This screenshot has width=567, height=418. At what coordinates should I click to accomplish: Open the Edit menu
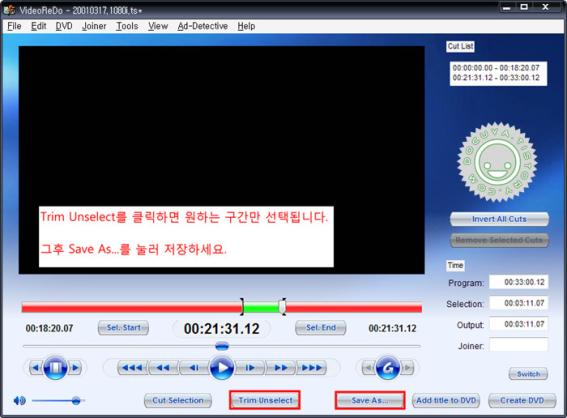click(38, 26)
